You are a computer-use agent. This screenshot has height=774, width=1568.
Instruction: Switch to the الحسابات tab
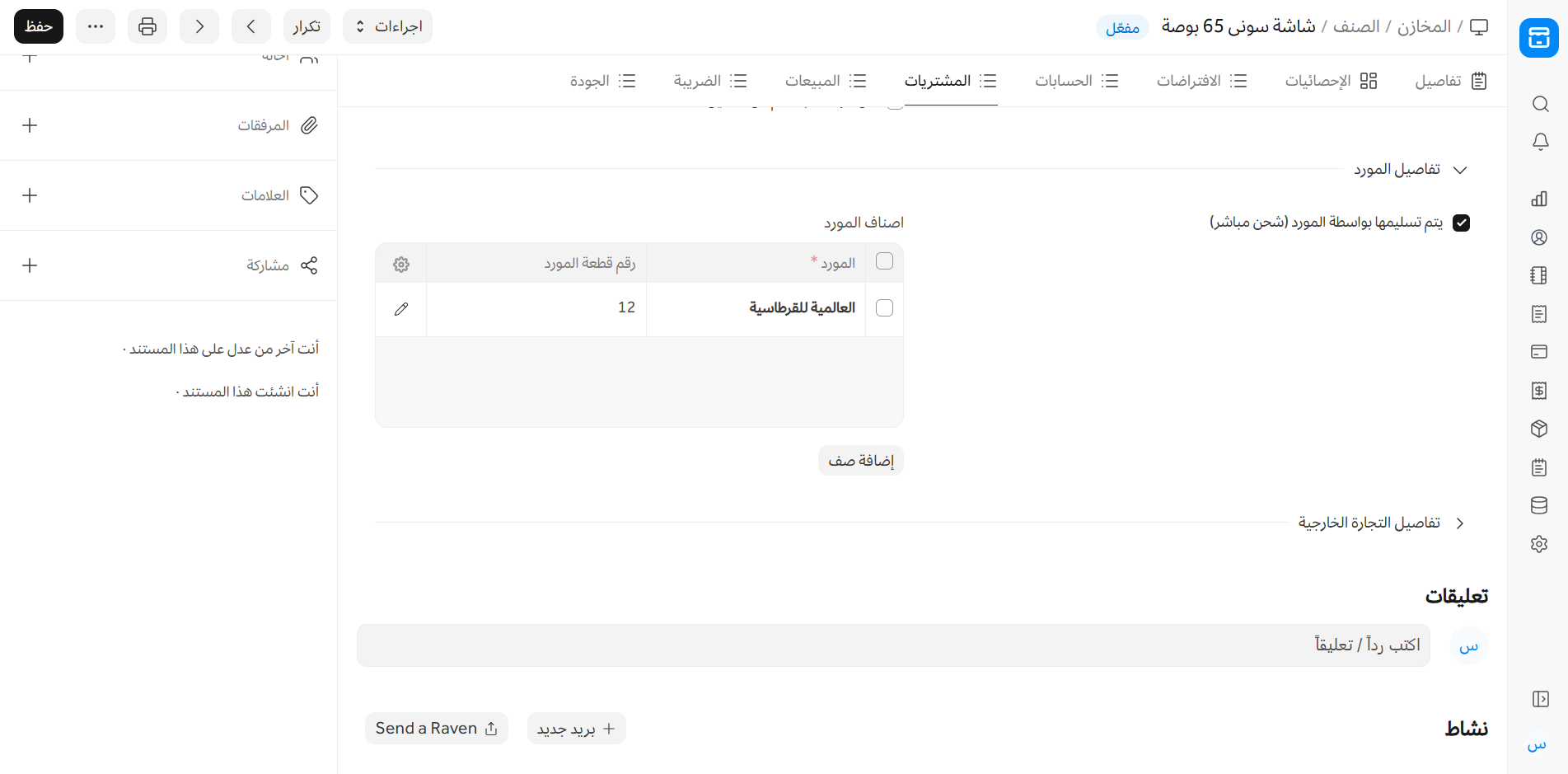(1076, 81)
